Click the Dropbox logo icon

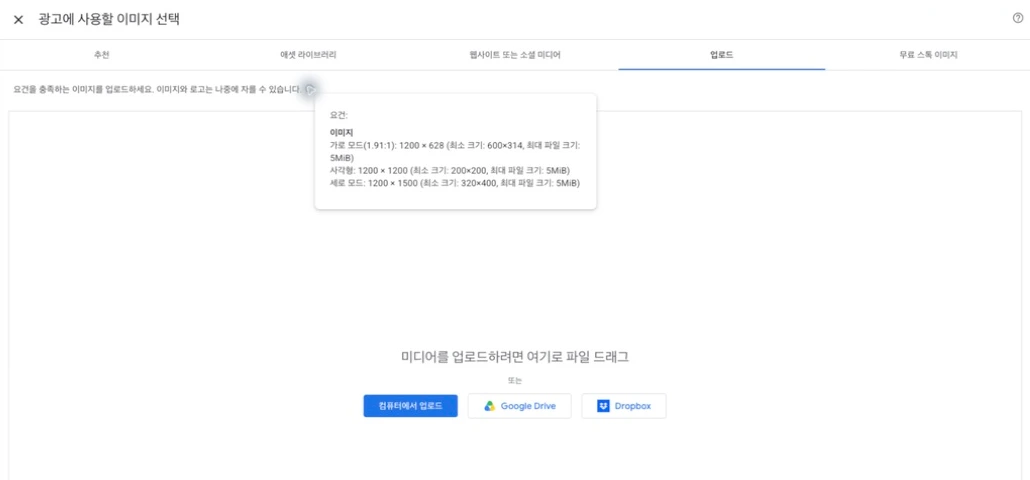(x=604, y=406)
